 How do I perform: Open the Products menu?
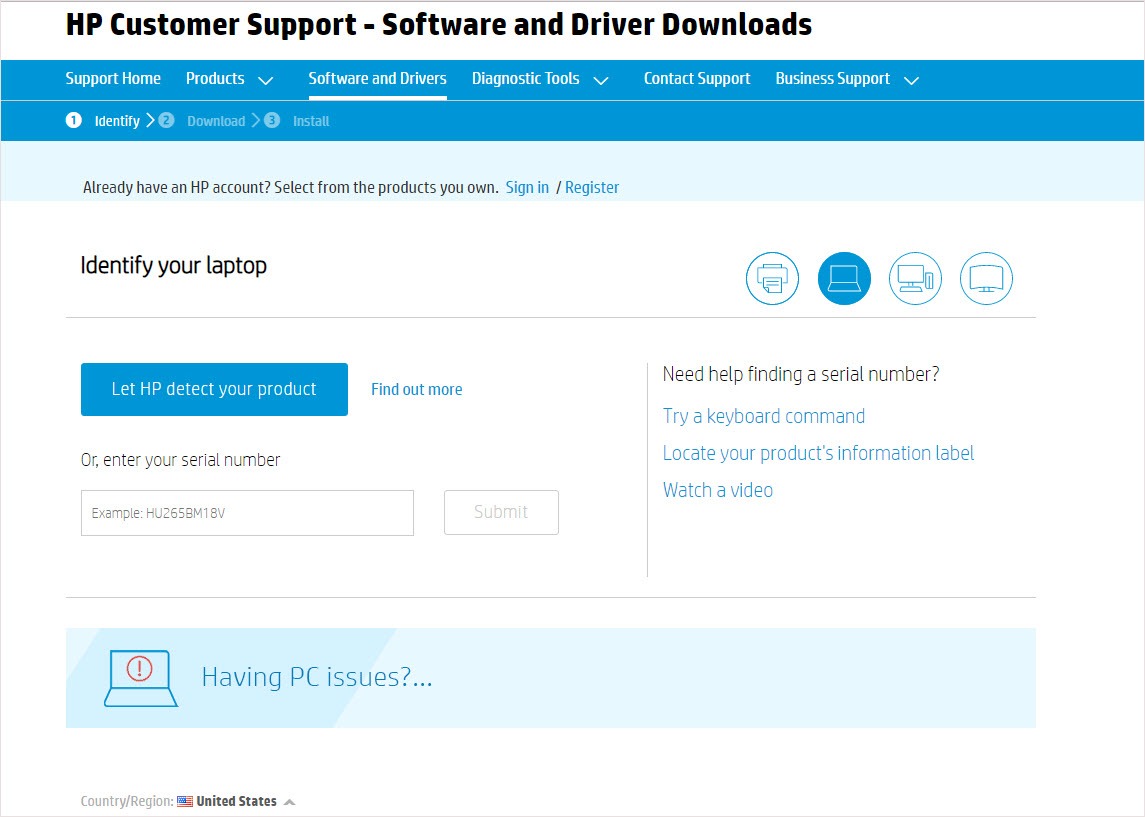215,79
